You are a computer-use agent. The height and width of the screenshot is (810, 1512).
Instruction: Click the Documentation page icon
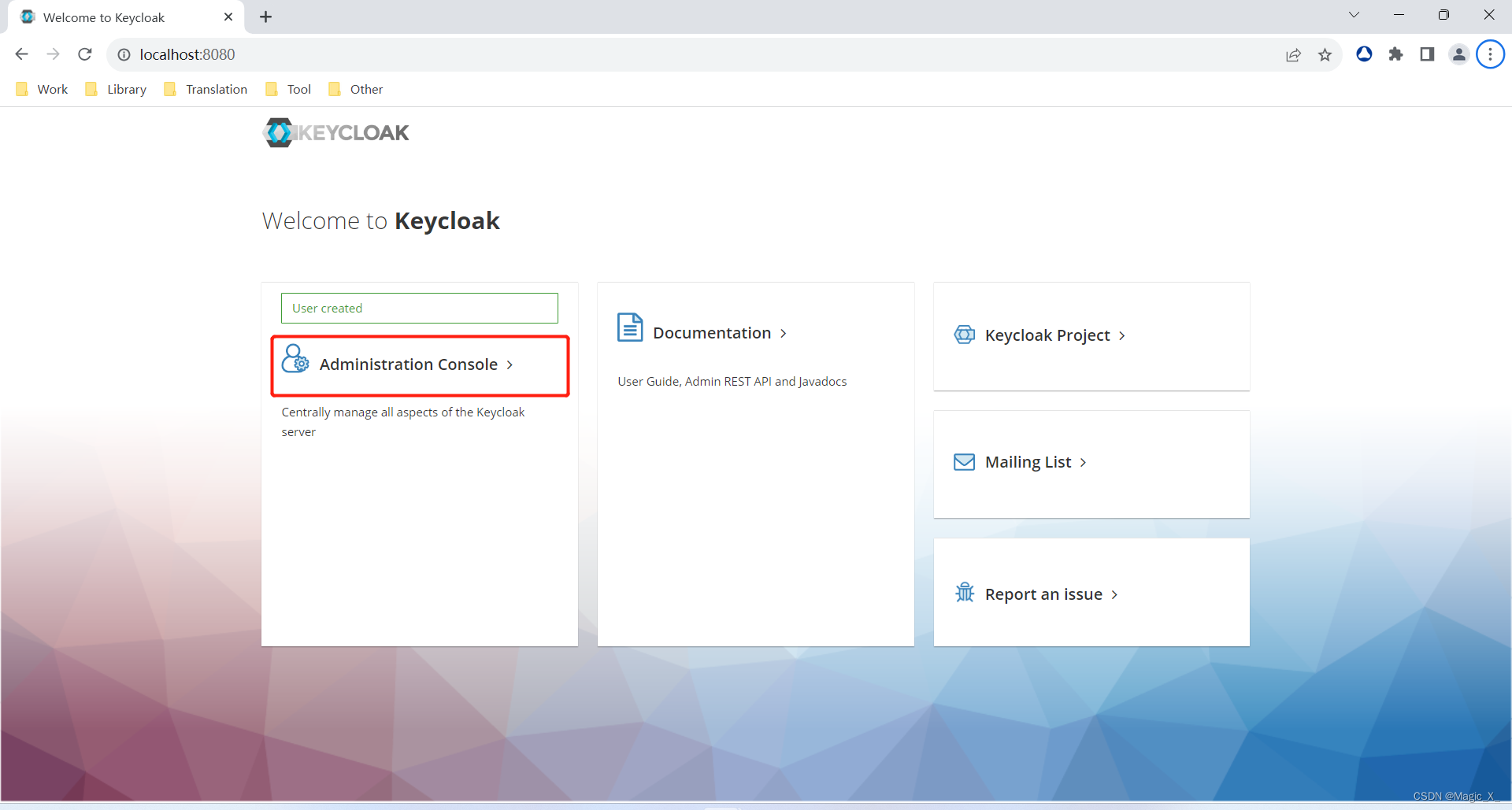pyautogui.click(x=630, y=327)
